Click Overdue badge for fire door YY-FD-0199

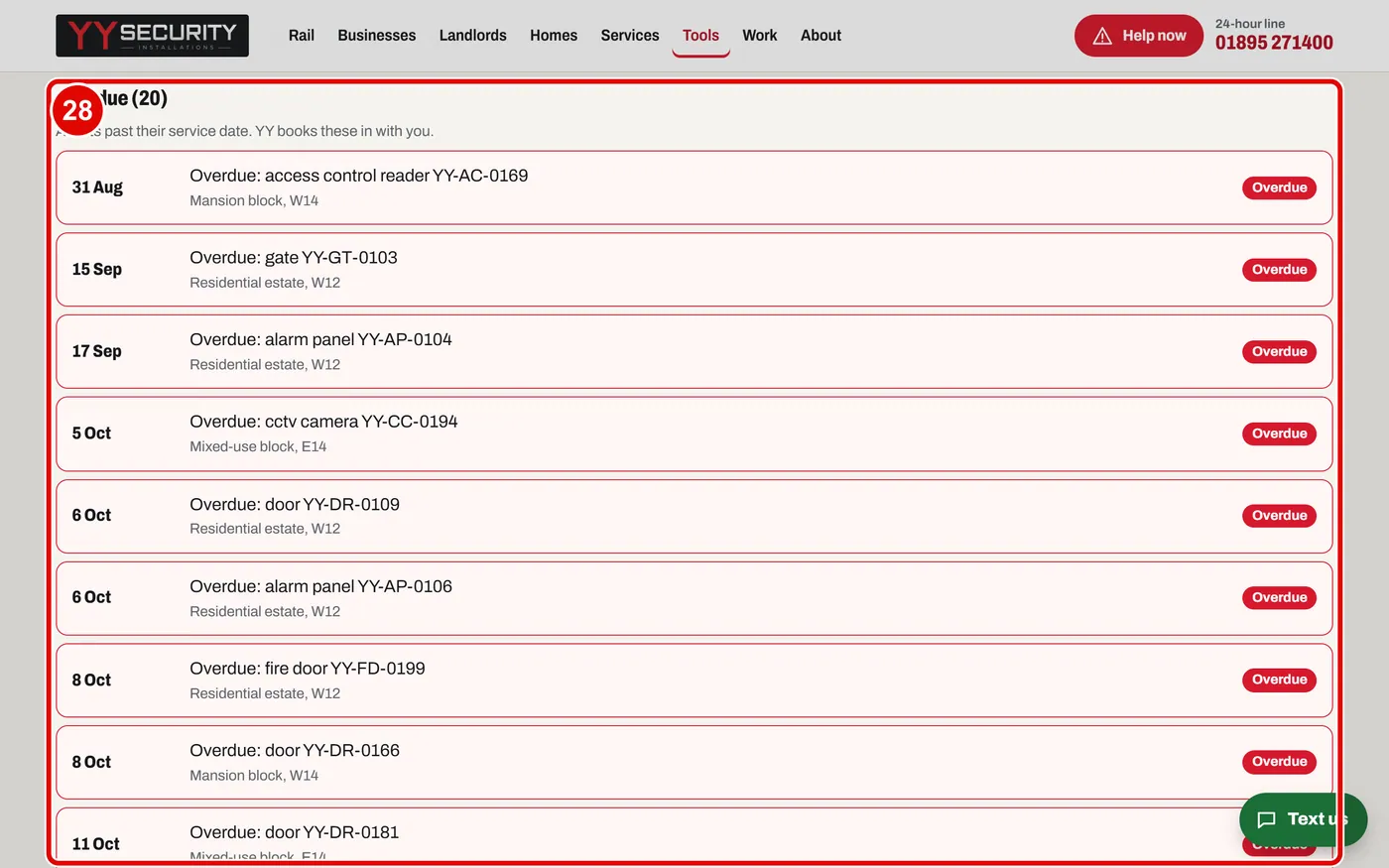1279,680
